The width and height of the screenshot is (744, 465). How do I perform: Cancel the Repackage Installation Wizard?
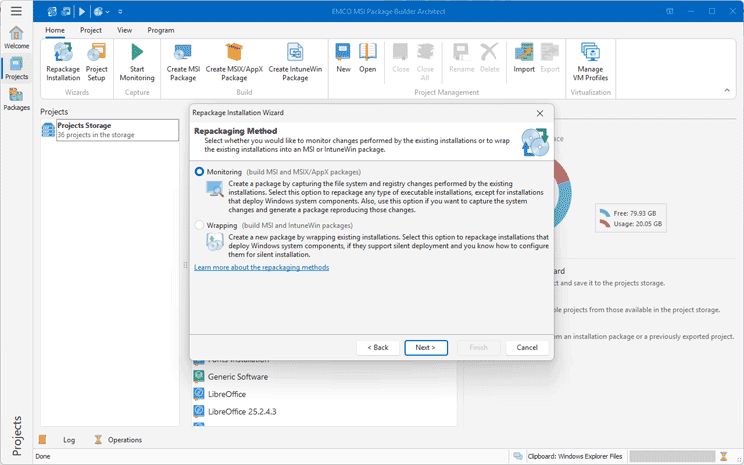pyautogui.click(x=527, y=347)
